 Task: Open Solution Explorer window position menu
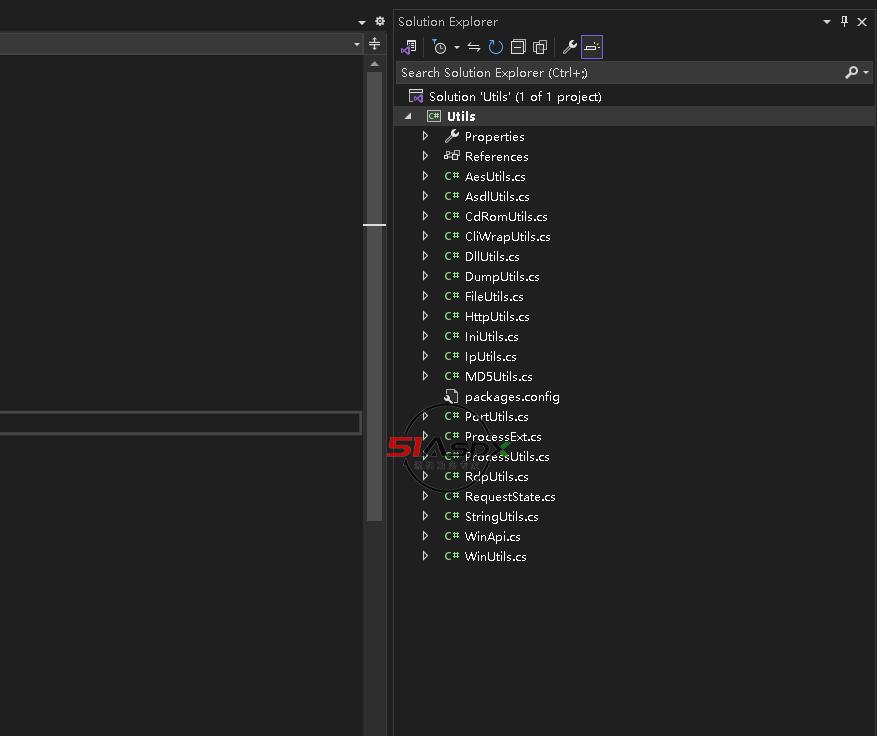[827, 21]
